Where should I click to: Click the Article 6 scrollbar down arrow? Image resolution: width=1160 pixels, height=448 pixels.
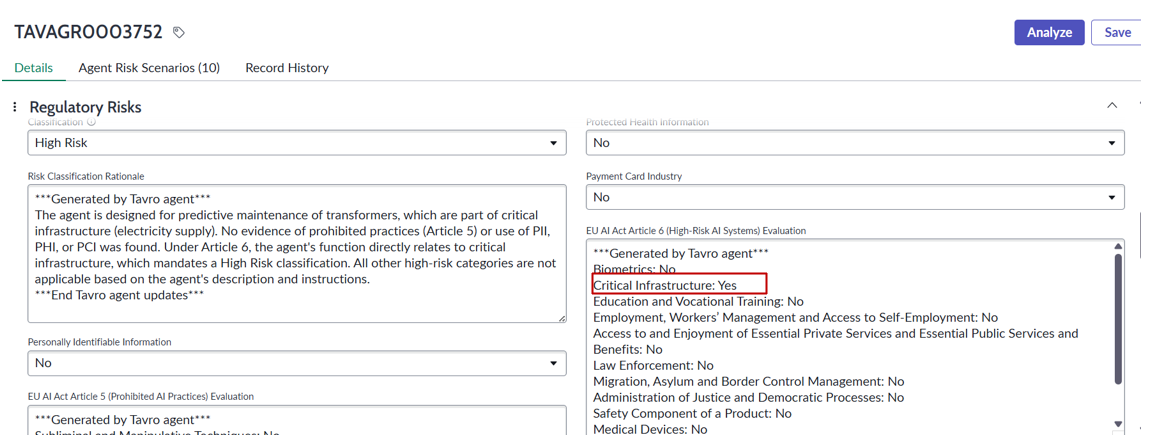1118,424
